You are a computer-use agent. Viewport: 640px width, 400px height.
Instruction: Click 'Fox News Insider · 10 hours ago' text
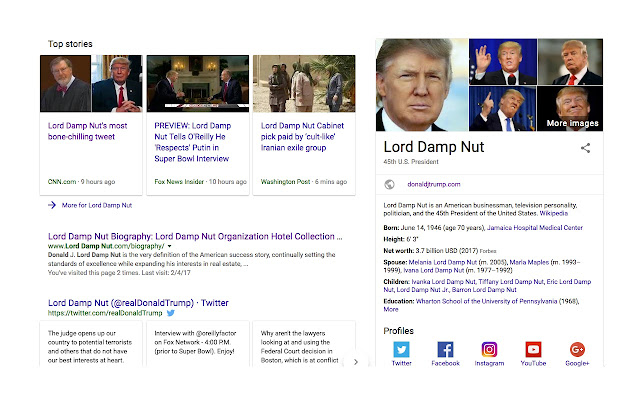coord(200,182)
